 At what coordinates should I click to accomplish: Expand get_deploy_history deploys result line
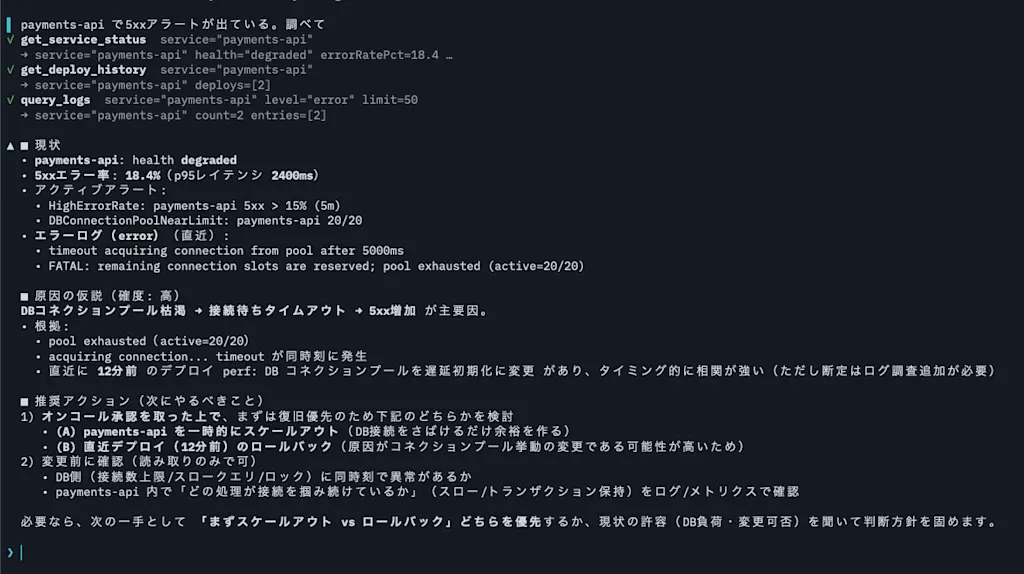coord(146,85)
